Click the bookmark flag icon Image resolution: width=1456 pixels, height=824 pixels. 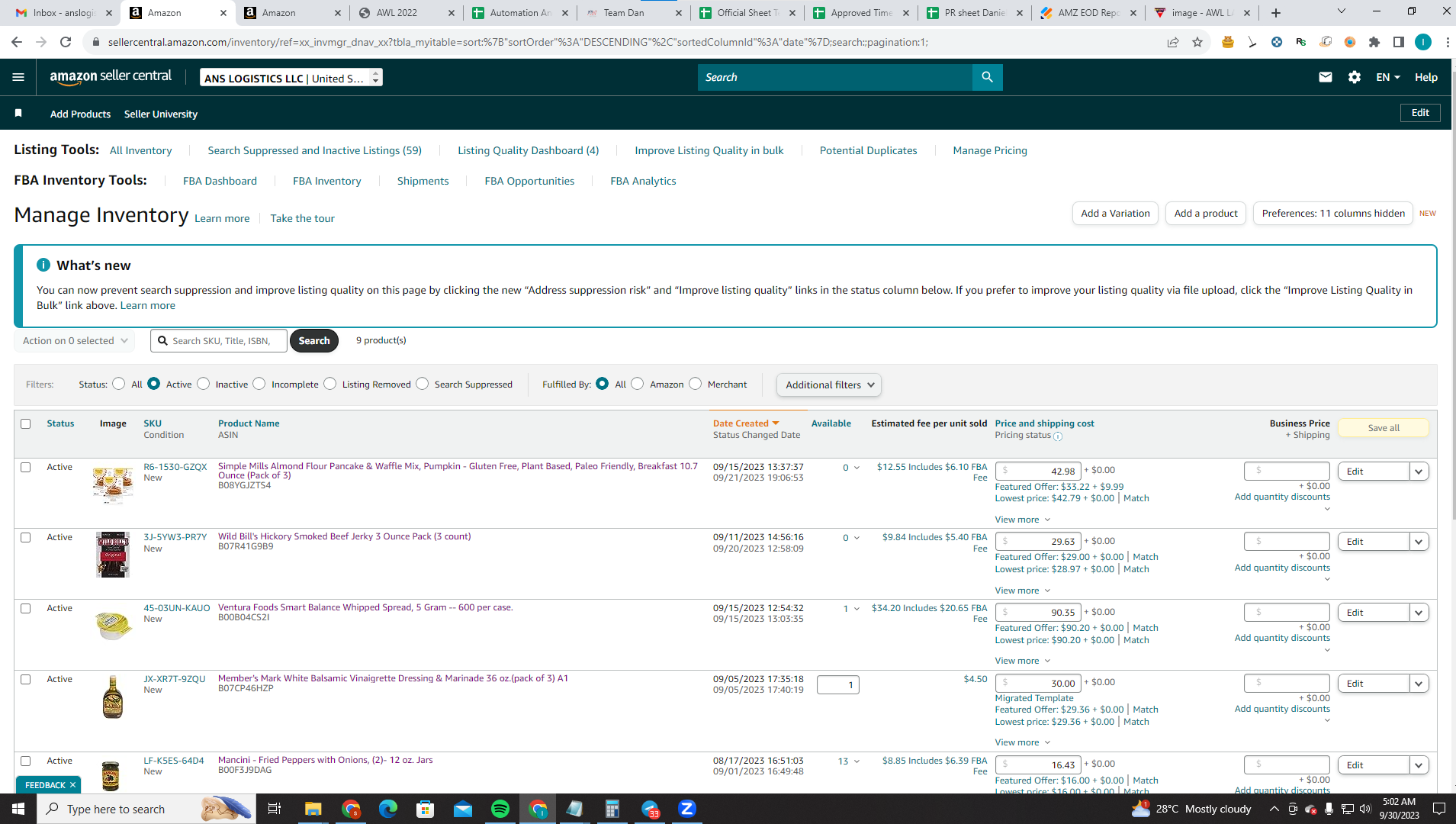18,113
